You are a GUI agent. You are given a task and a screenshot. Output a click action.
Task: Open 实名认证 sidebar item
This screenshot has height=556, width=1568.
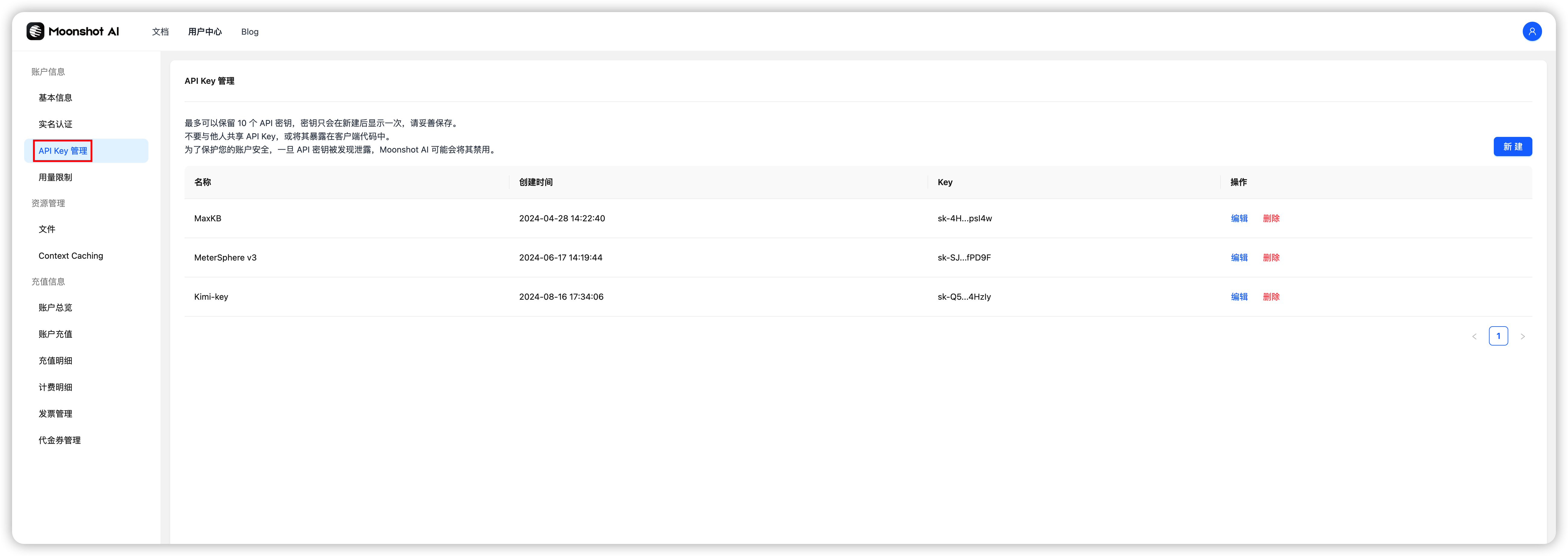pyautogui.click(x=56, y=124)
